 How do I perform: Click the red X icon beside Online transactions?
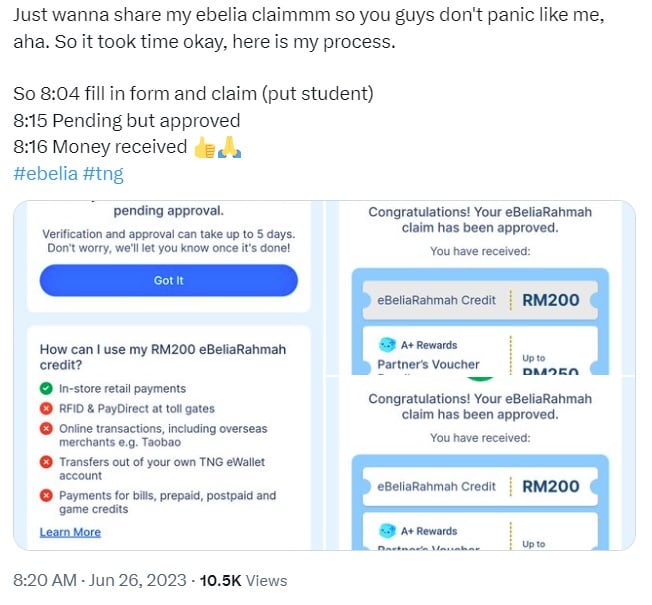(46, 428)
